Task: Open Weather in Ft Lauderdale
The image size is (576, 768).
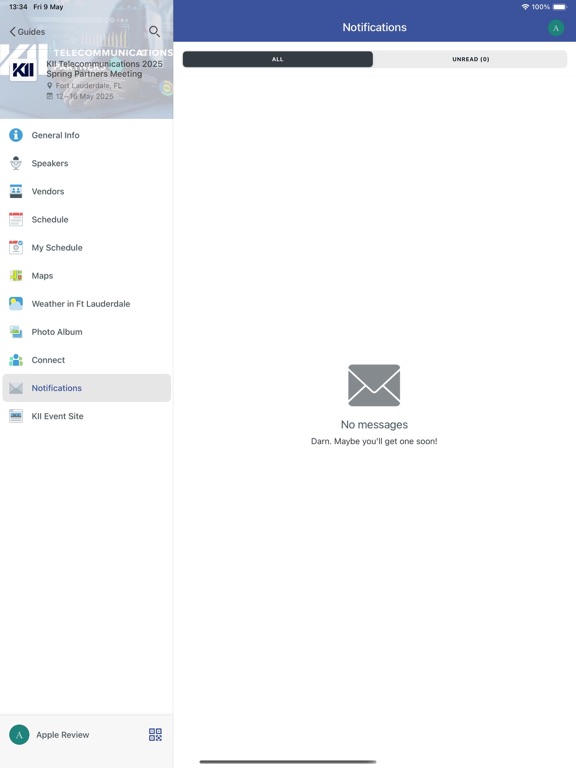Action: [87, 304]
